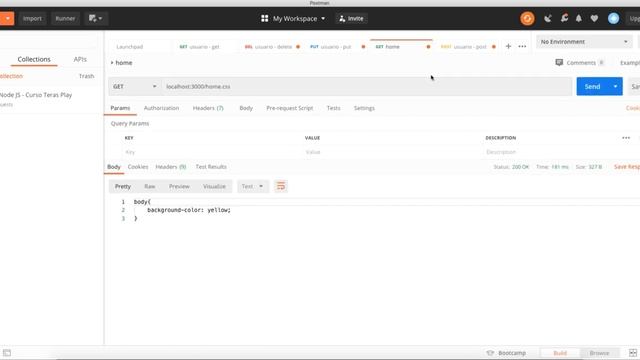Open the Tests tab
The image size is (640, 360).
click(333, 108)
